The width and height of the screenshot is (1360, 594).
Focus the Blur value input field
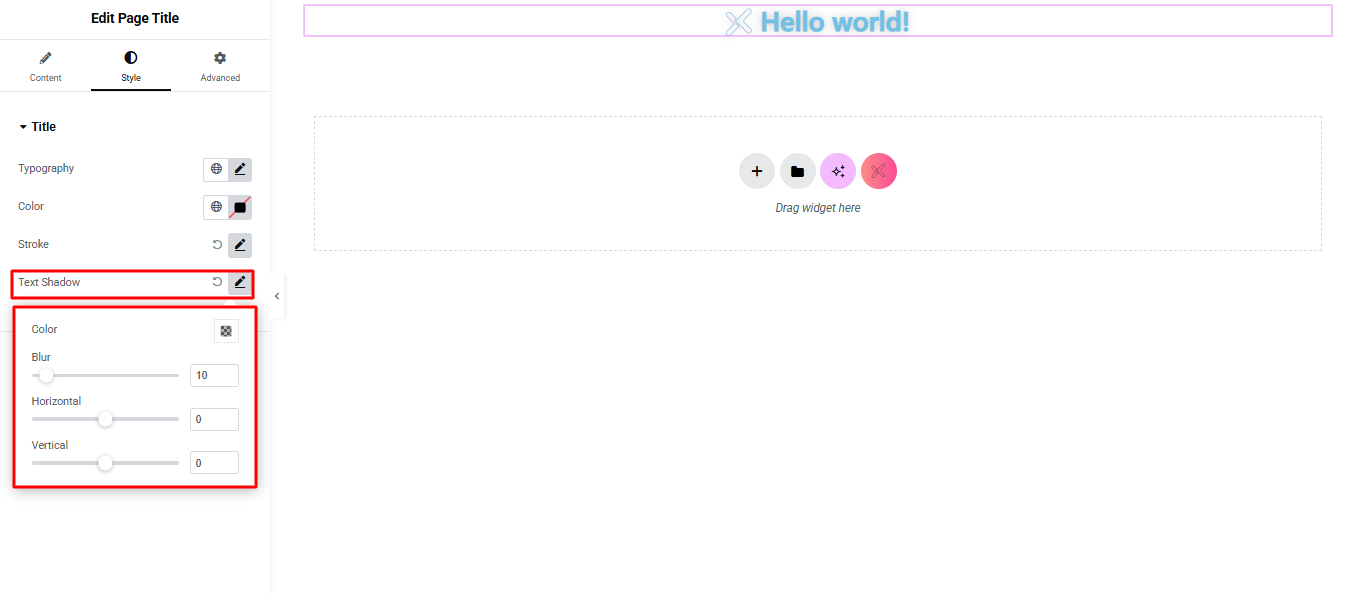(x=214, y=376)
